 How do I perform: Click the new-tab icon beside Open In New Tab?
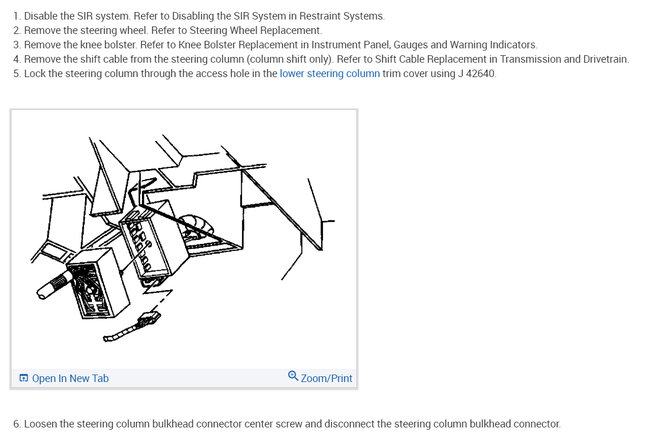point(24,378)
